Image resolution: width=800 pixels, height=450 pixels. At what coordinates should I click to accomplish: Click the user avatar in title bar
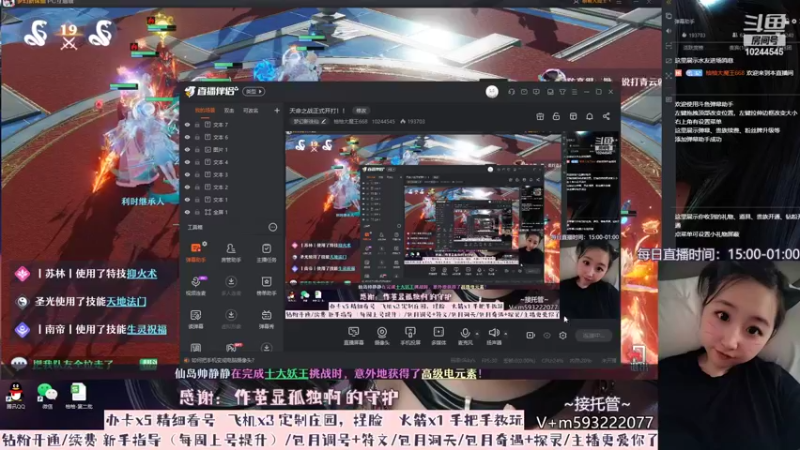(492, 91)
